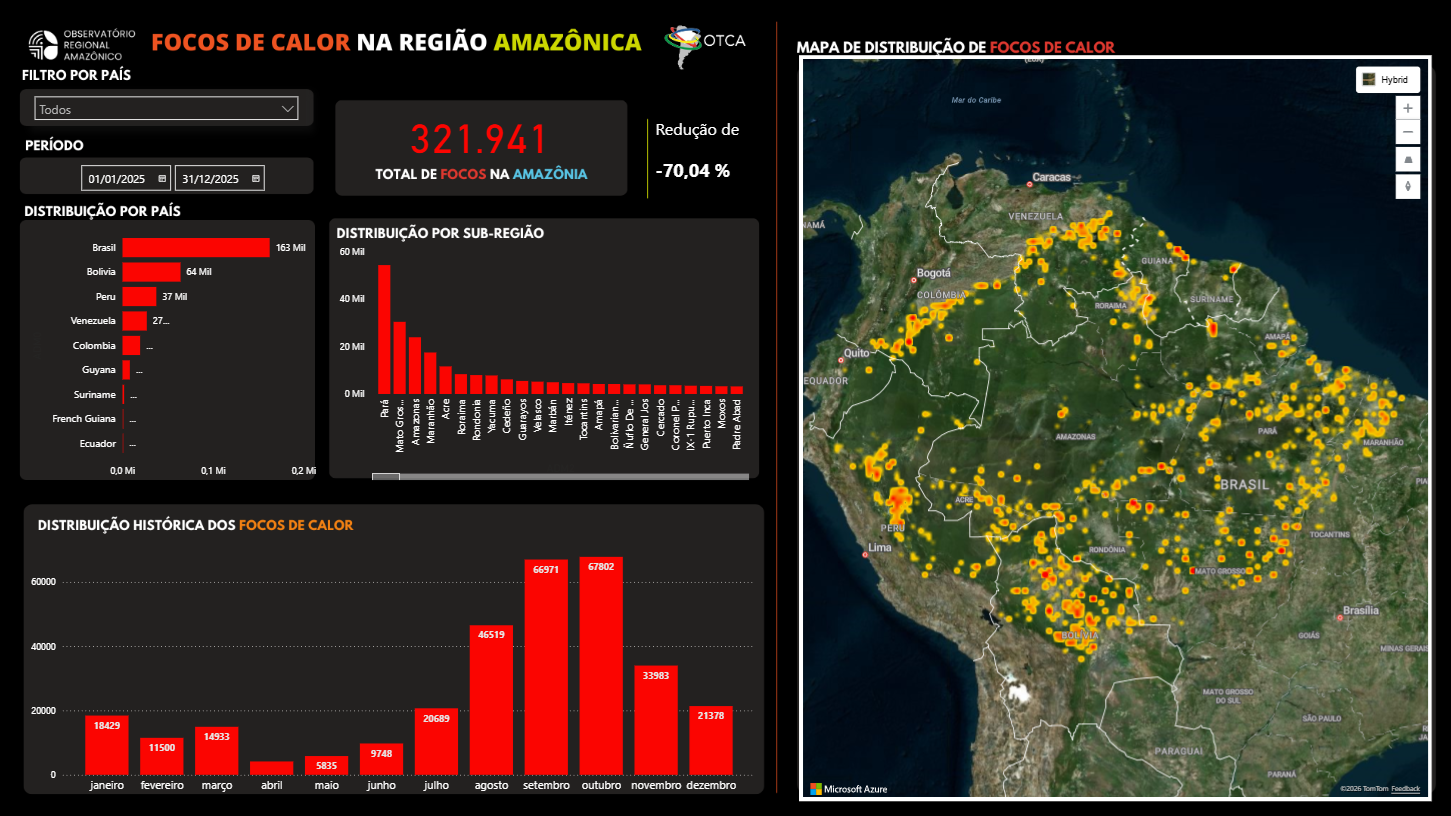Click the map pitch control icon
Image resolution: width=1451 pixels, height=816 pixels.
click(1407, 160)
